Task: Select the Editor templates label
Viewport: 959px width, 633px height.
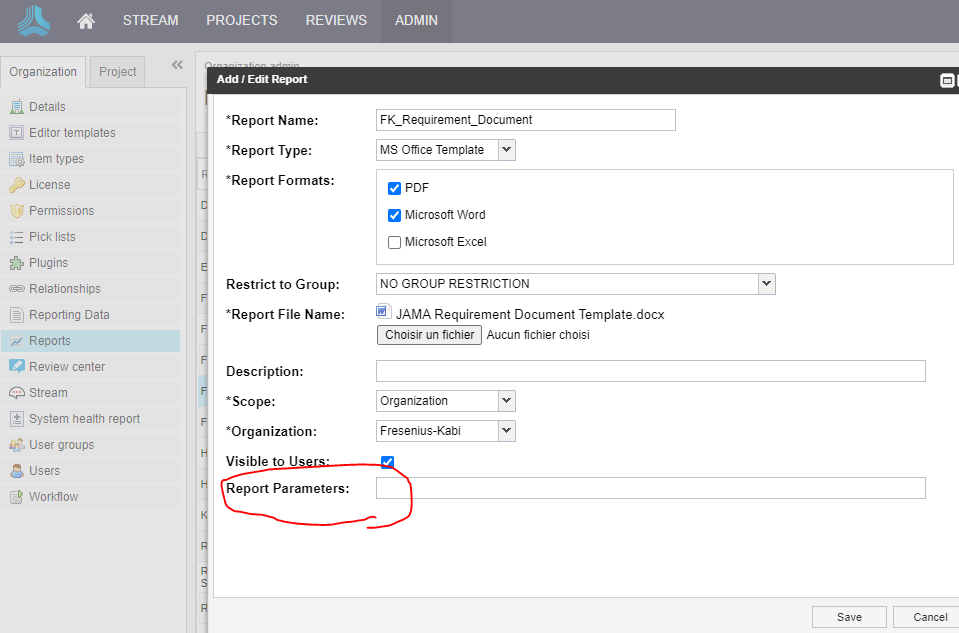Action: point(72,133)
